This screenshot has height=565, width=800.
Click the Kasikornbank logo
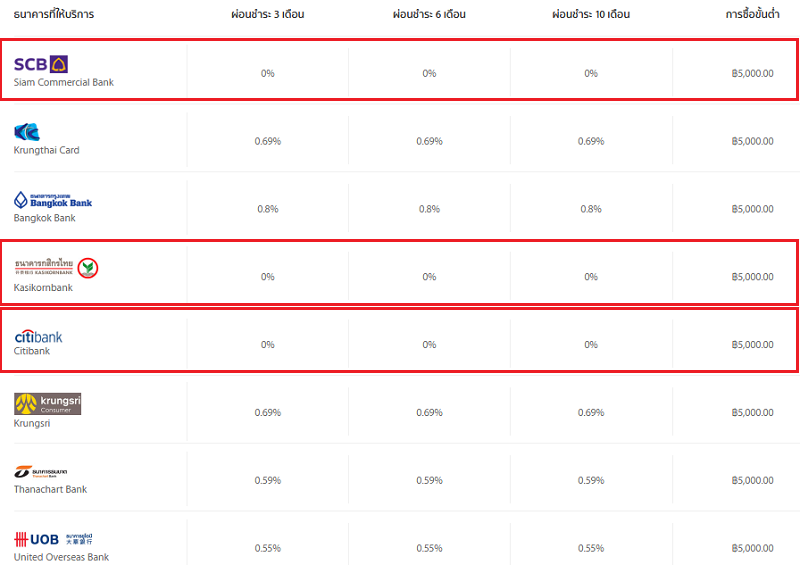56,267
